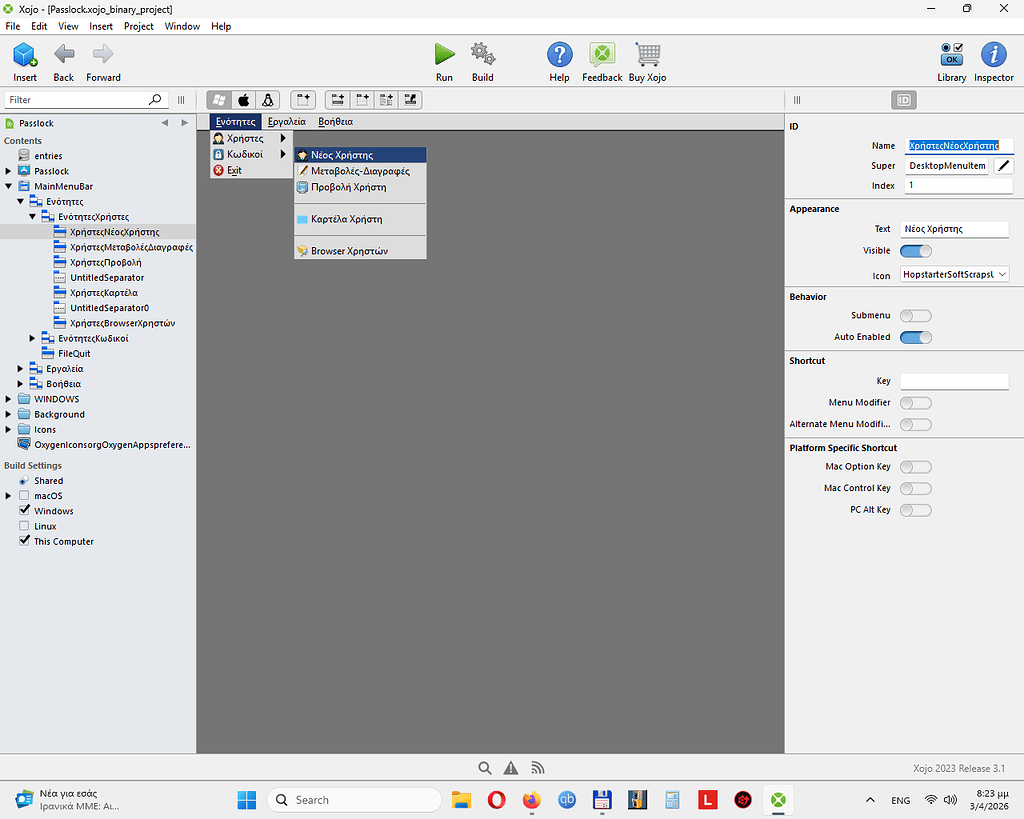Run the project with the green arrow

click(444, 54)
